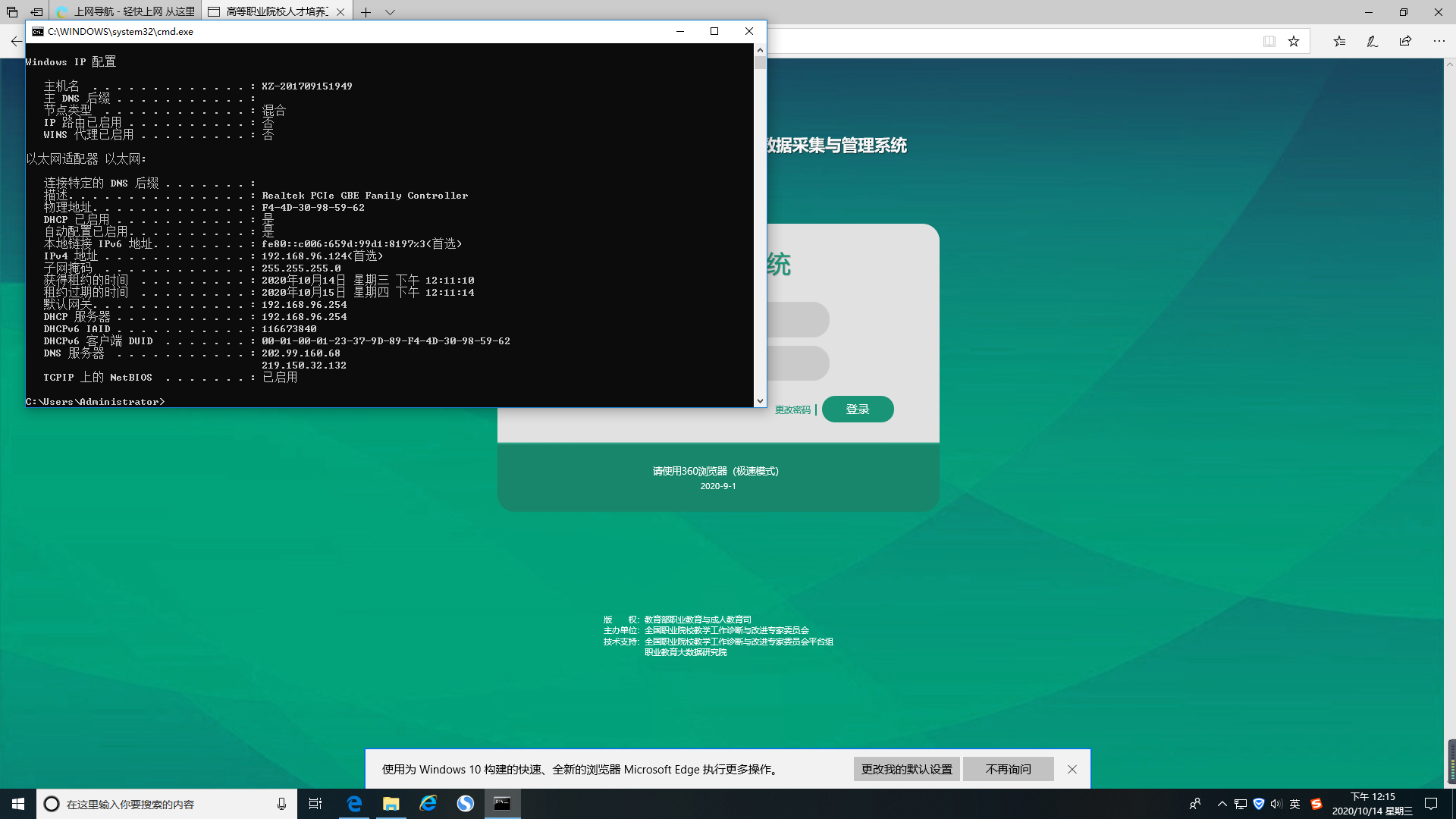The image size is (1456, 819).
Task: Add page to favorites star icon
Action: click(1294, 42)
